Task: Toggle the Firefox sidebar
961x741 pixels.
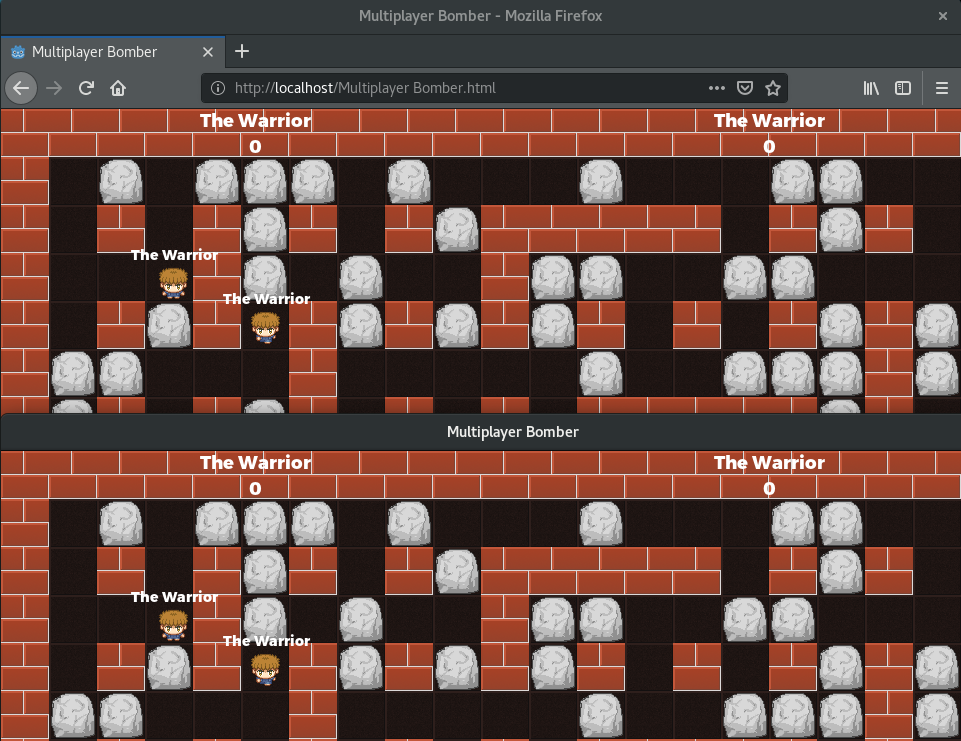Action: pos(903,88)
